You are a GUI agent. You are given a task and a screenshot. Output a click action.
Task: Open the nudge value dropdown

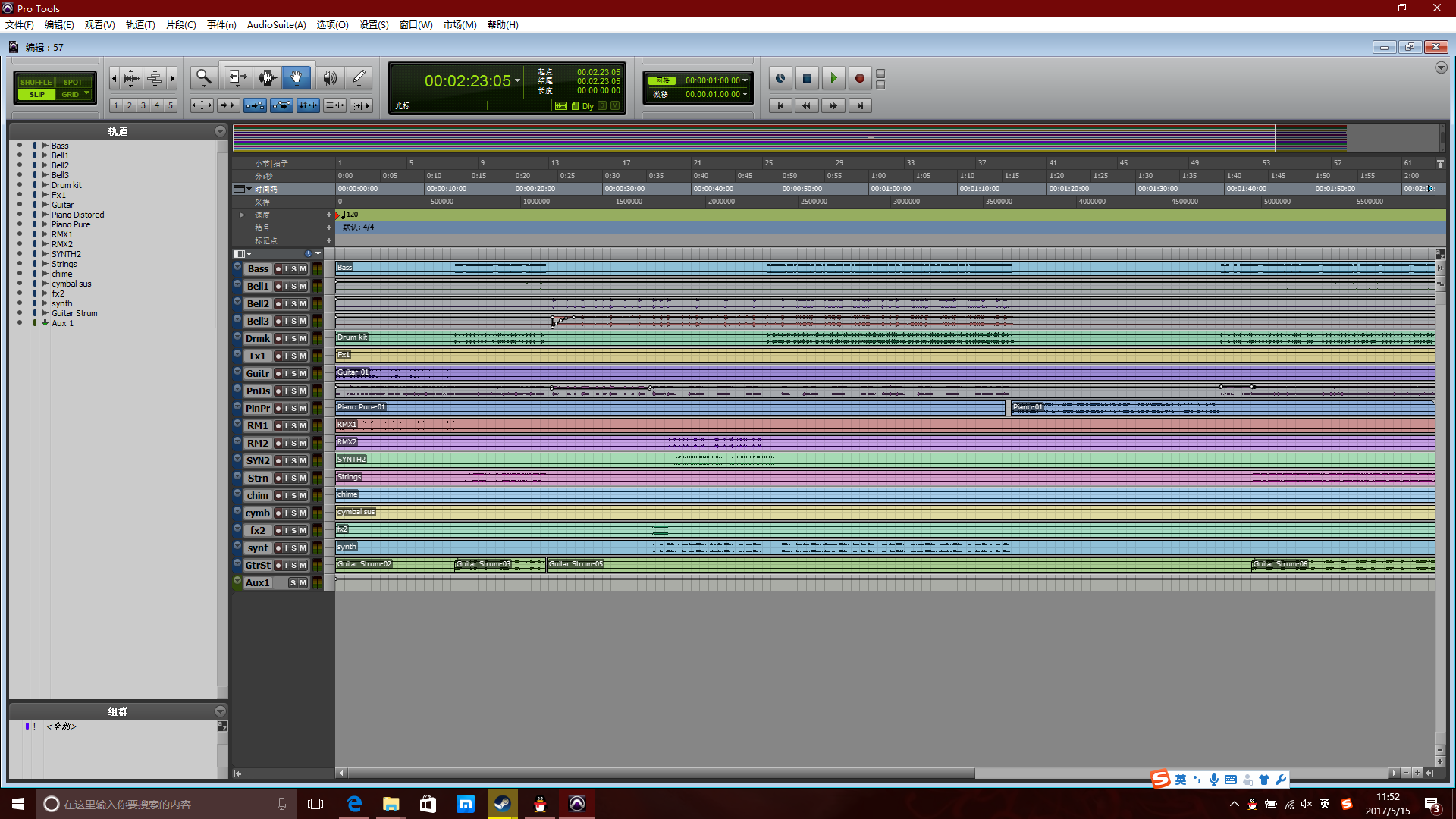tap(745, 94)
